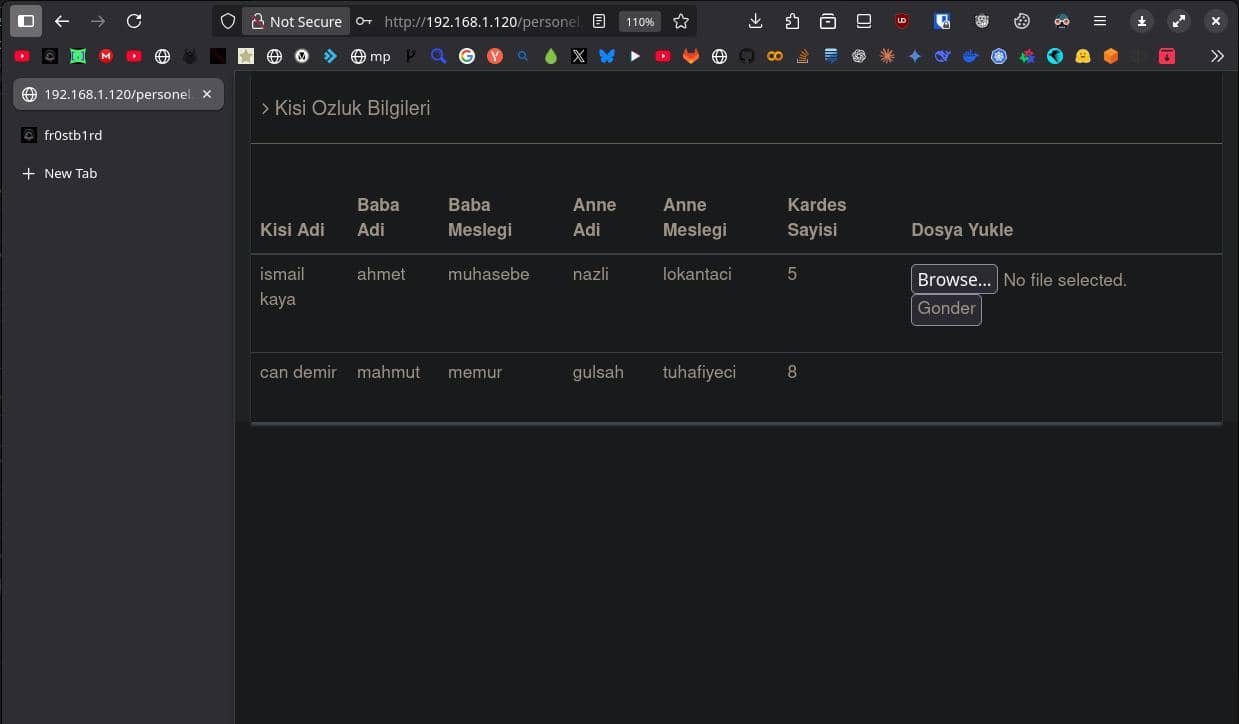1239x724 pixels.
Task: Switch to the fr0stb1rd tab
Action: point(73,135)
